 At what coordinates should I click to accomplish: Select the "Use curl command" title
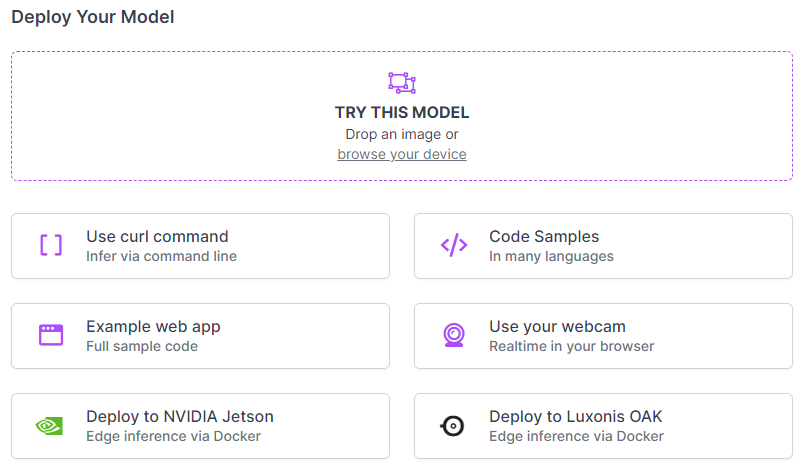pos(157,237)
